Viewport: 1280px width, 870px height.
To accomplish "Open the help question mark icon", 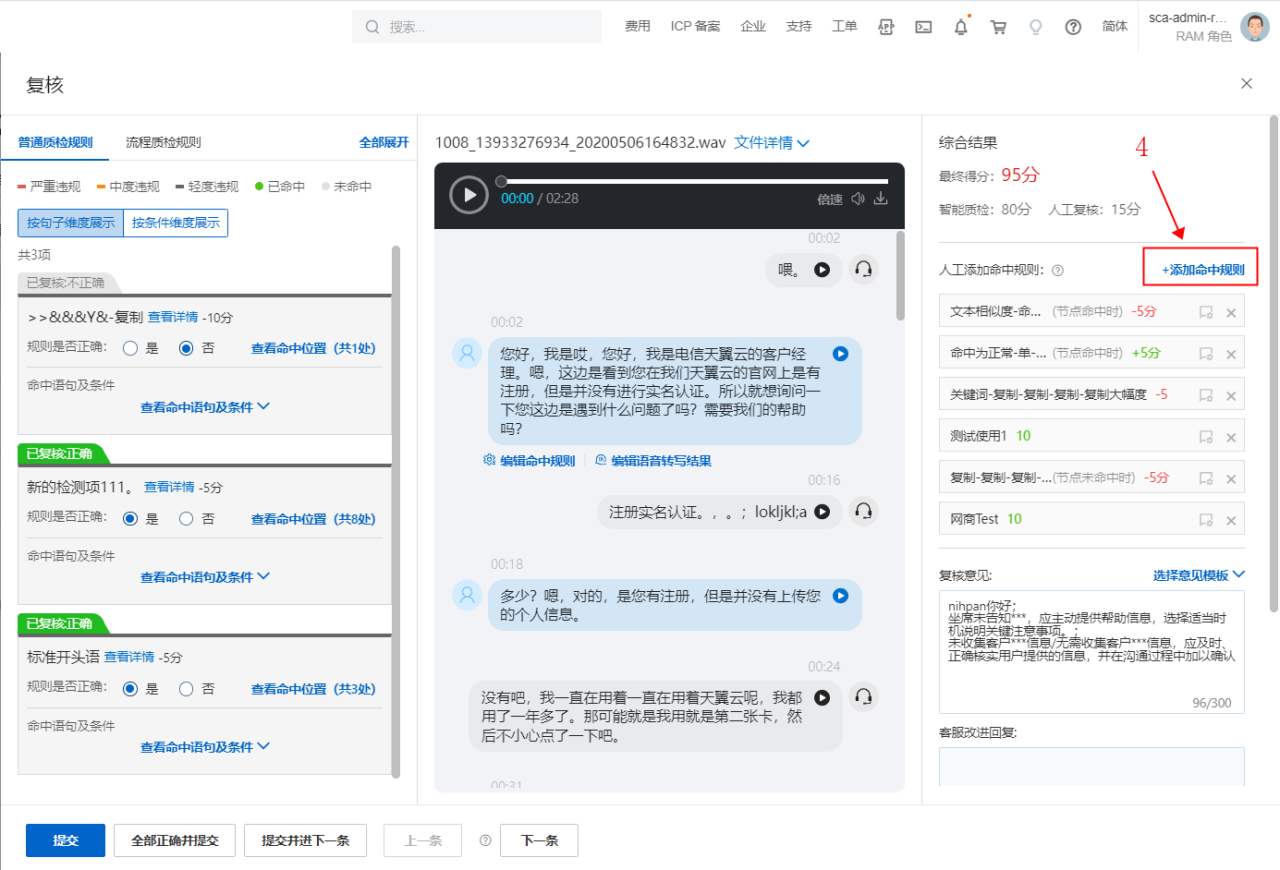I will pos(1073,27).
